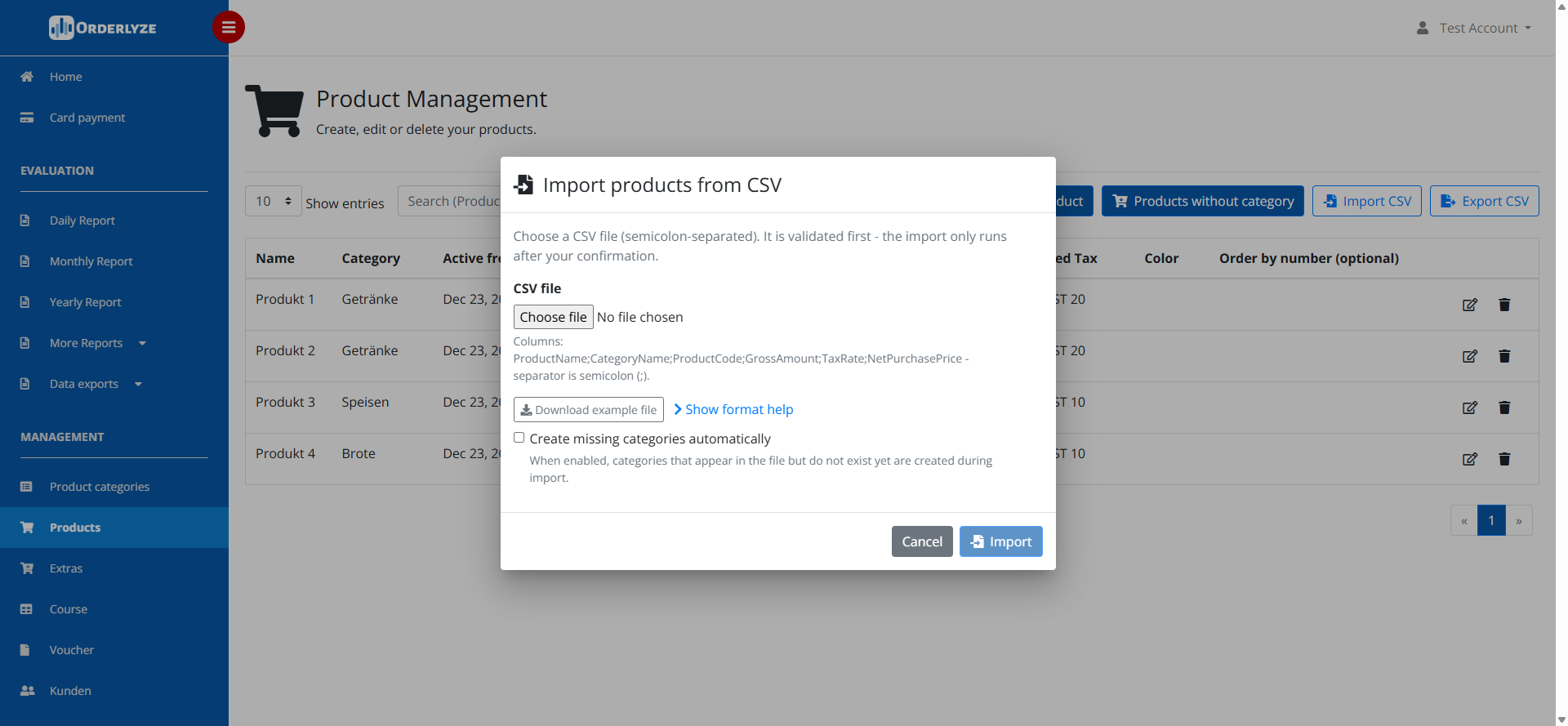Download the example CSV file
The height and width of the screenshot is (726, 1568).
588,410
